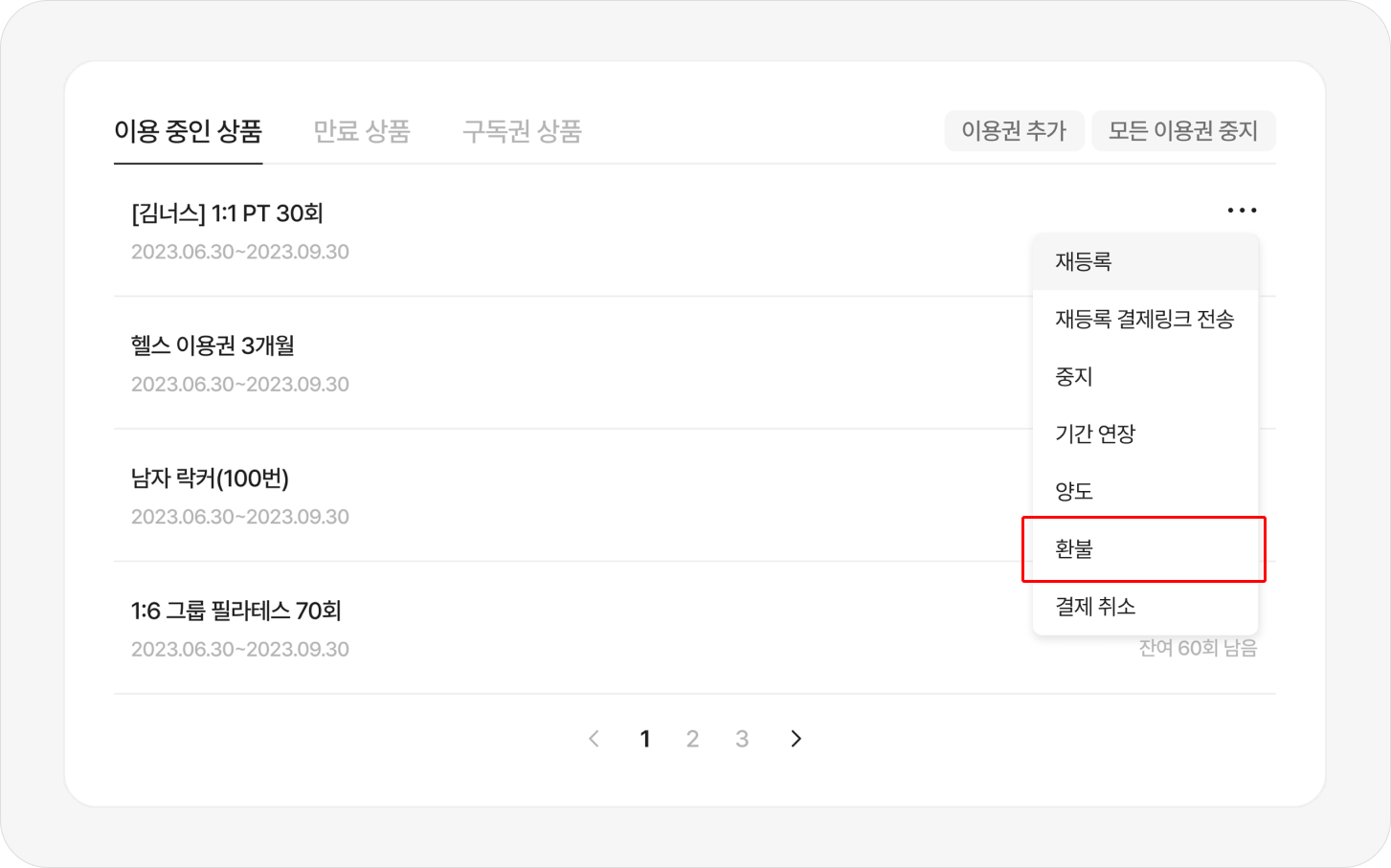The height and width of the screenshot is (868, 1391).
Task: Click 중지 in the context menu
Action: pos(1074,377)
